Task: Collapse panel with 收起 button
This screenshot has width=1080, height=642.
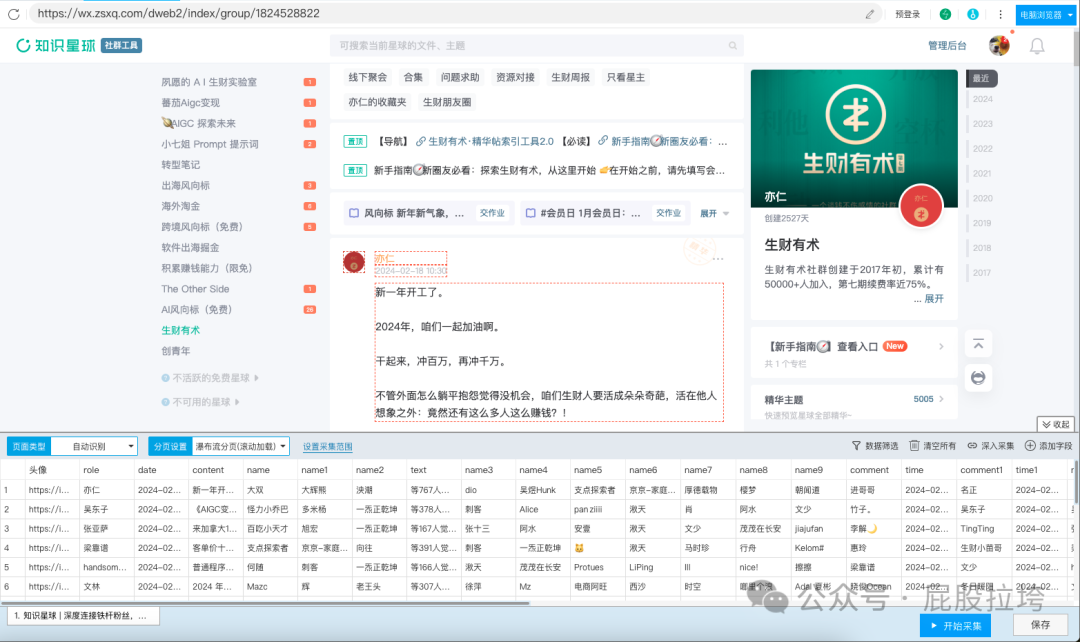Action: click(x=1056, y=424)
